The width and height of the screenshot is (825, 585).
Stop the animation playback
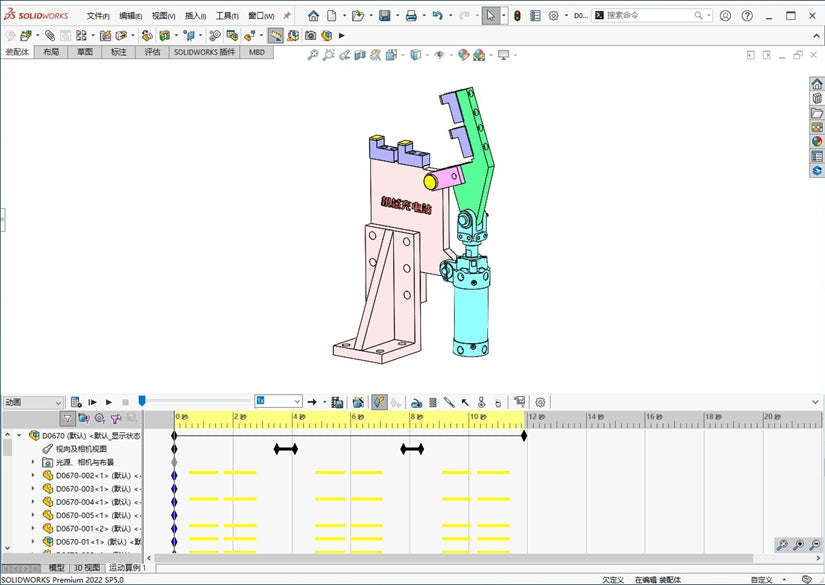click(x=125, y=402)
